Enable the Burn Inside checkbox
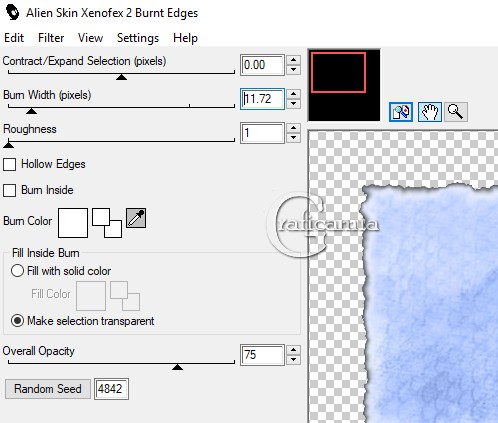The width and height of the screenshot is (498, 423). pyautogui.click(x=9, y=190)
